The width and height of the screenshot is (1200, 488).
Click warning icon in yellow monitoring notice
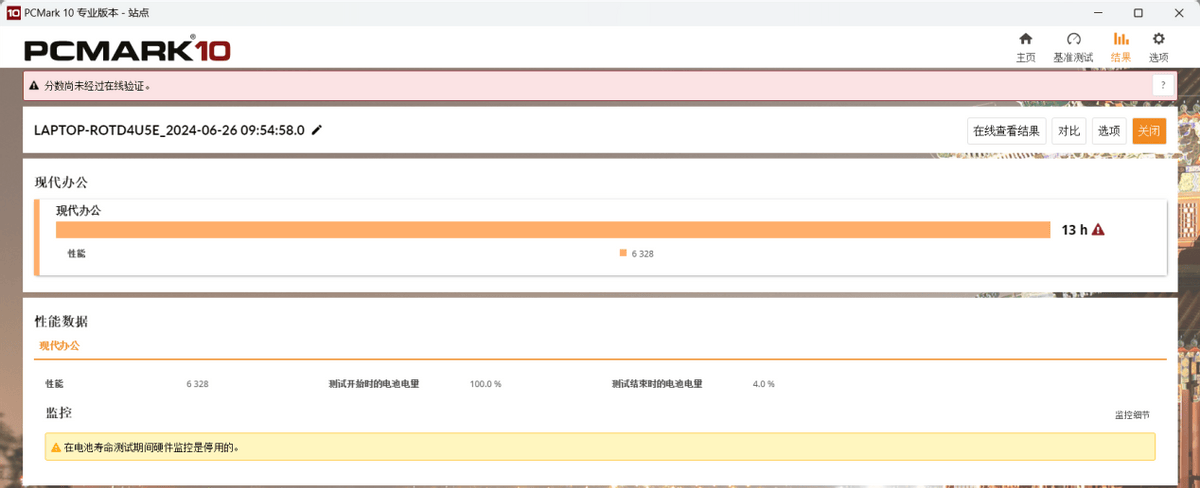tap(56, 447)
